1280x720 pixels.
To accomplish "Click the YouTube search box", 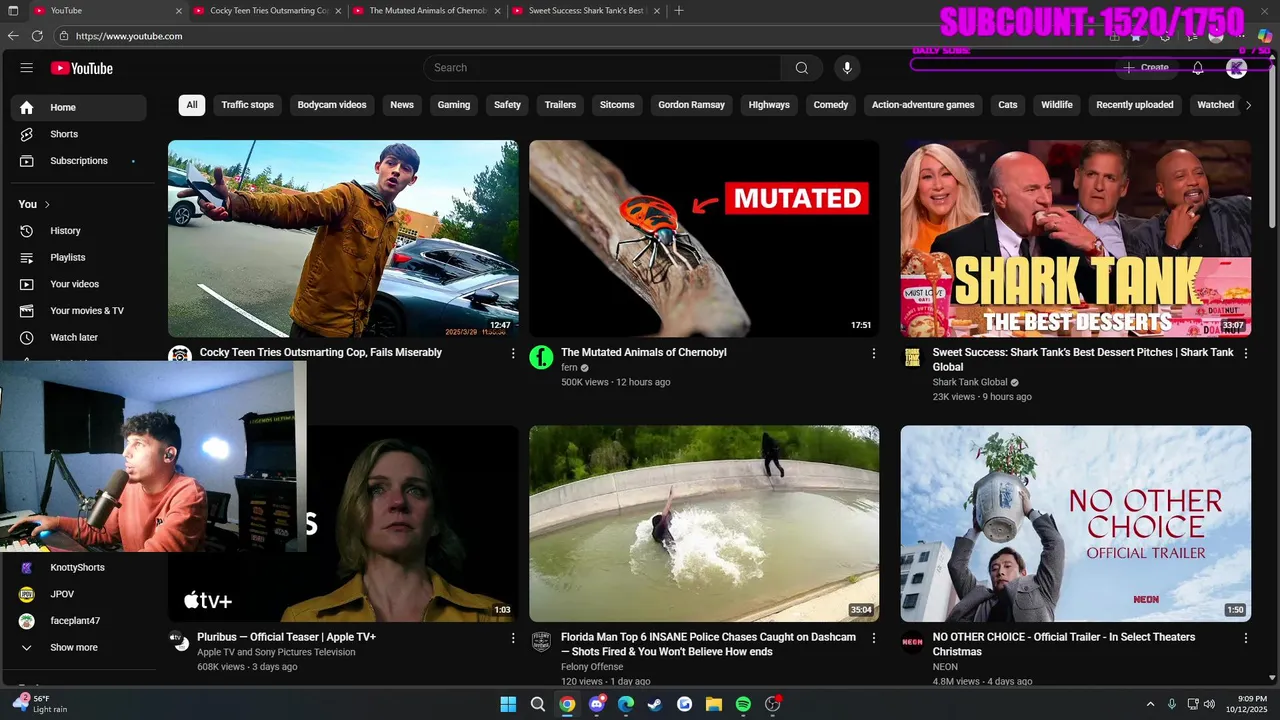I will pos(602,68).
